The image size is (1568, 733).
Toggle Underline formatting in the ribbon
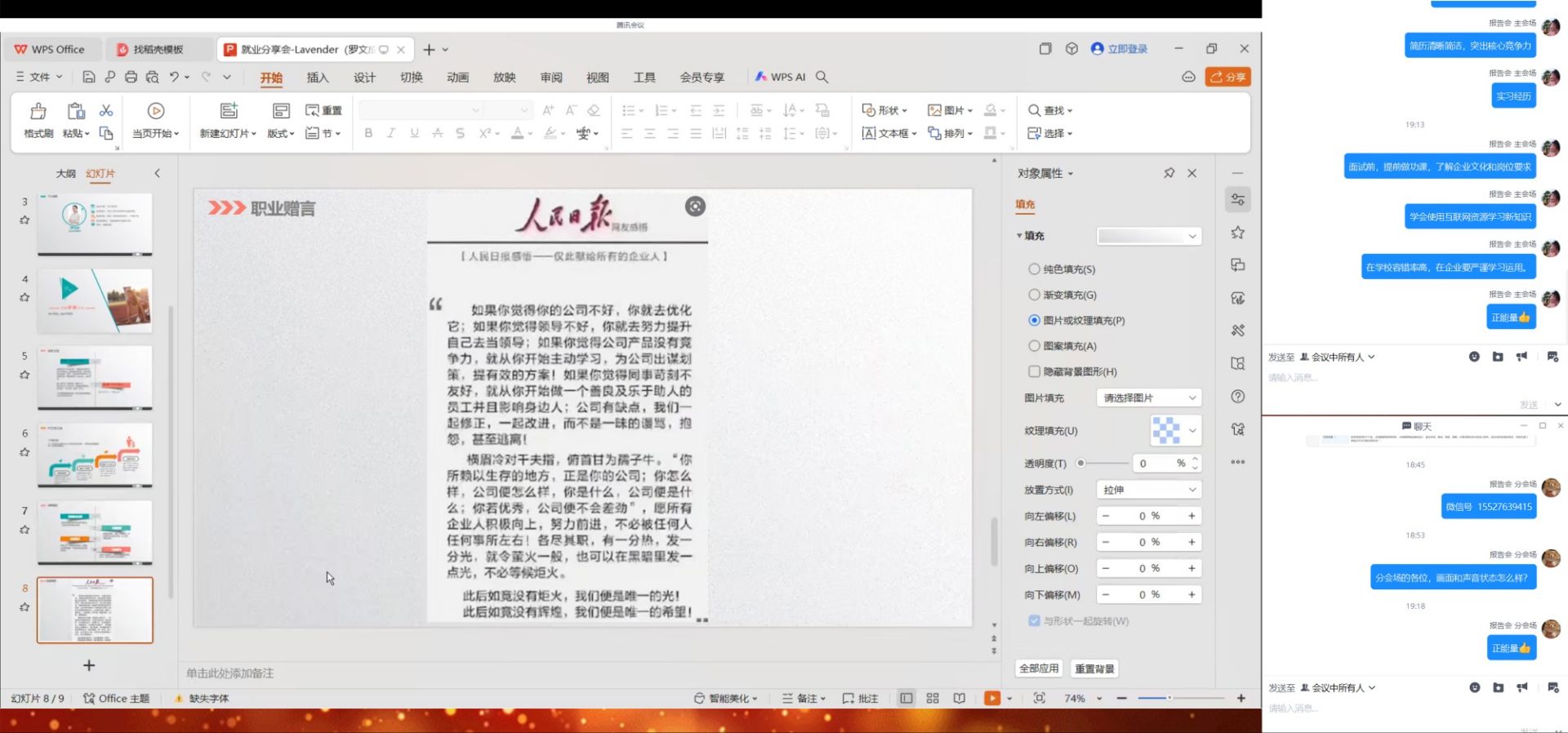[x=414, y=133]
